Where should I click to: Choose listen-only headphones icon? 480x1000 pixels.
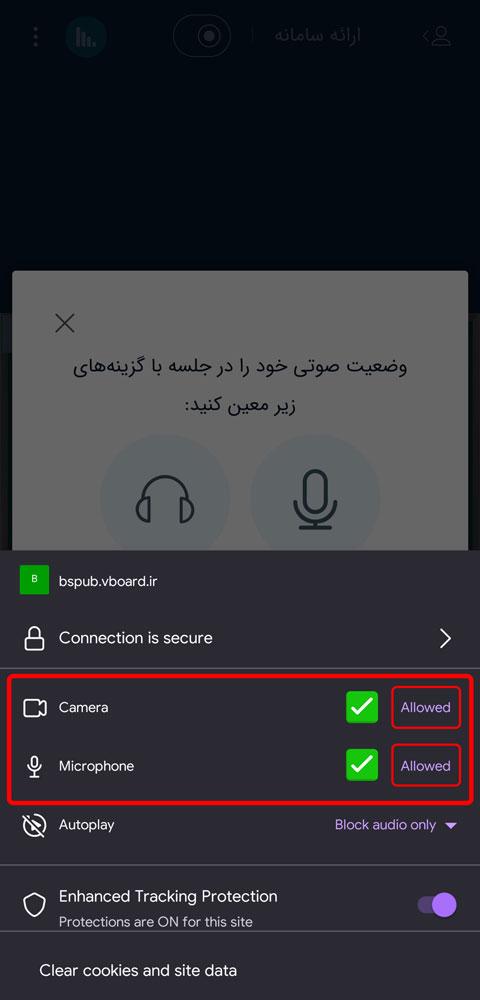click(165, 499)
